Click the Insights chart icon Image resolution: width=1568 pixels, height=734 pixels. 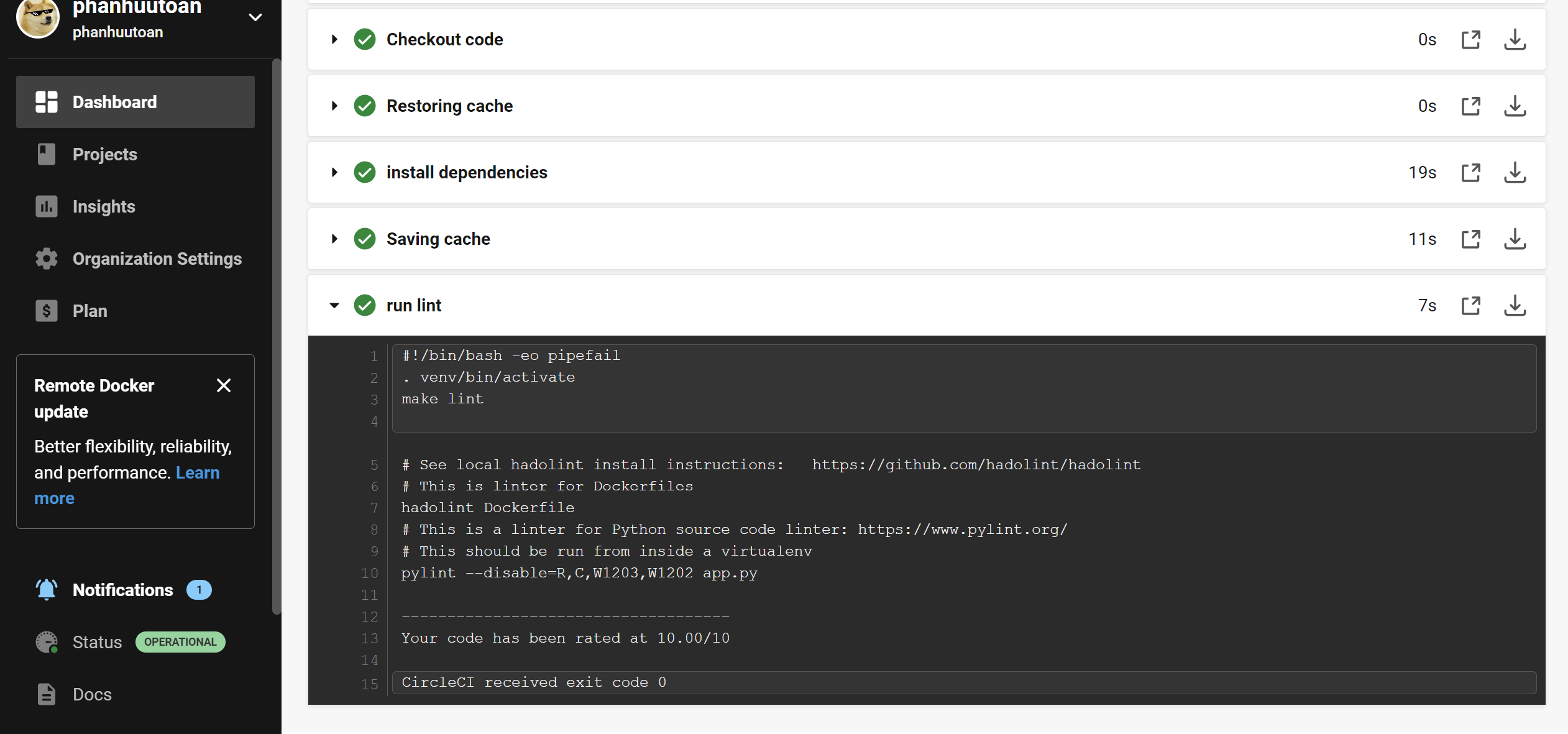(x=47, y=206)
